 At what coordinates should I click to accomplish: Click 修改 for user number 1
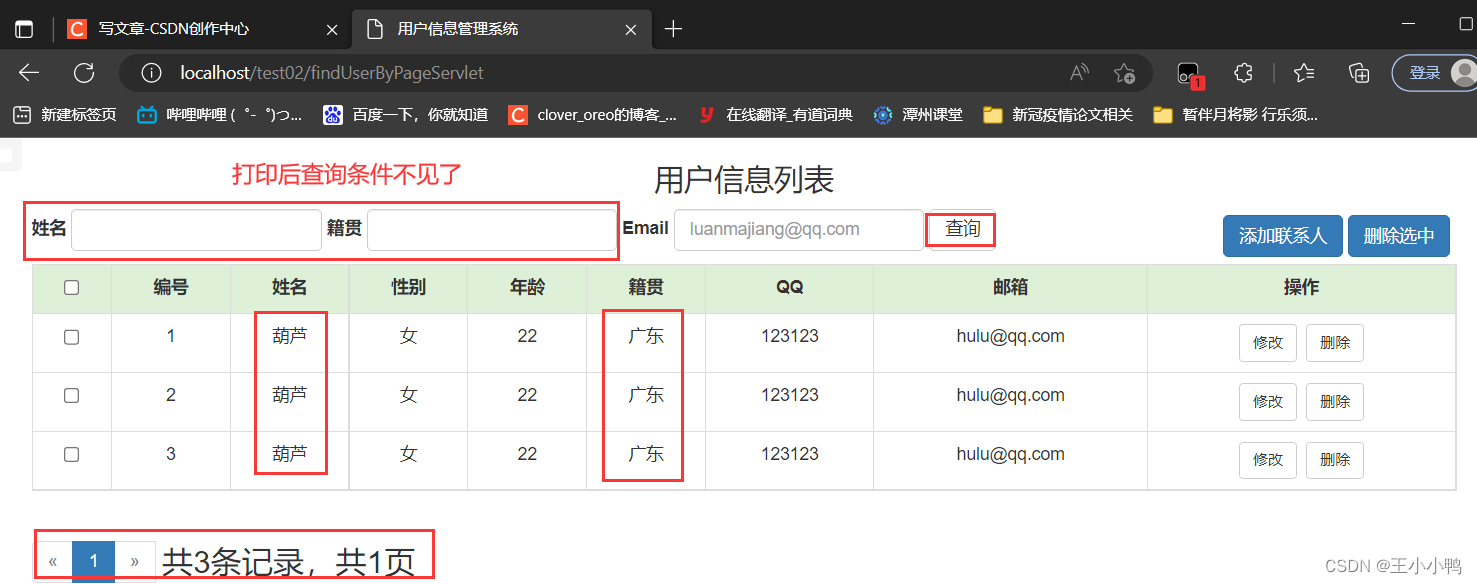[x=1268, y=343]
